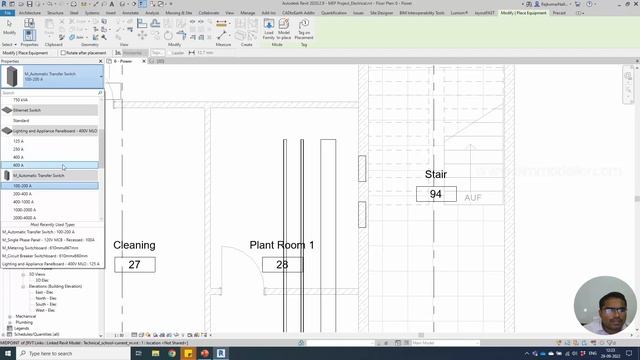Image resolution: width=640 pixels, height=360 pixels.
Task: Open the Annotate ribbon tab
Action: [130, 13]
